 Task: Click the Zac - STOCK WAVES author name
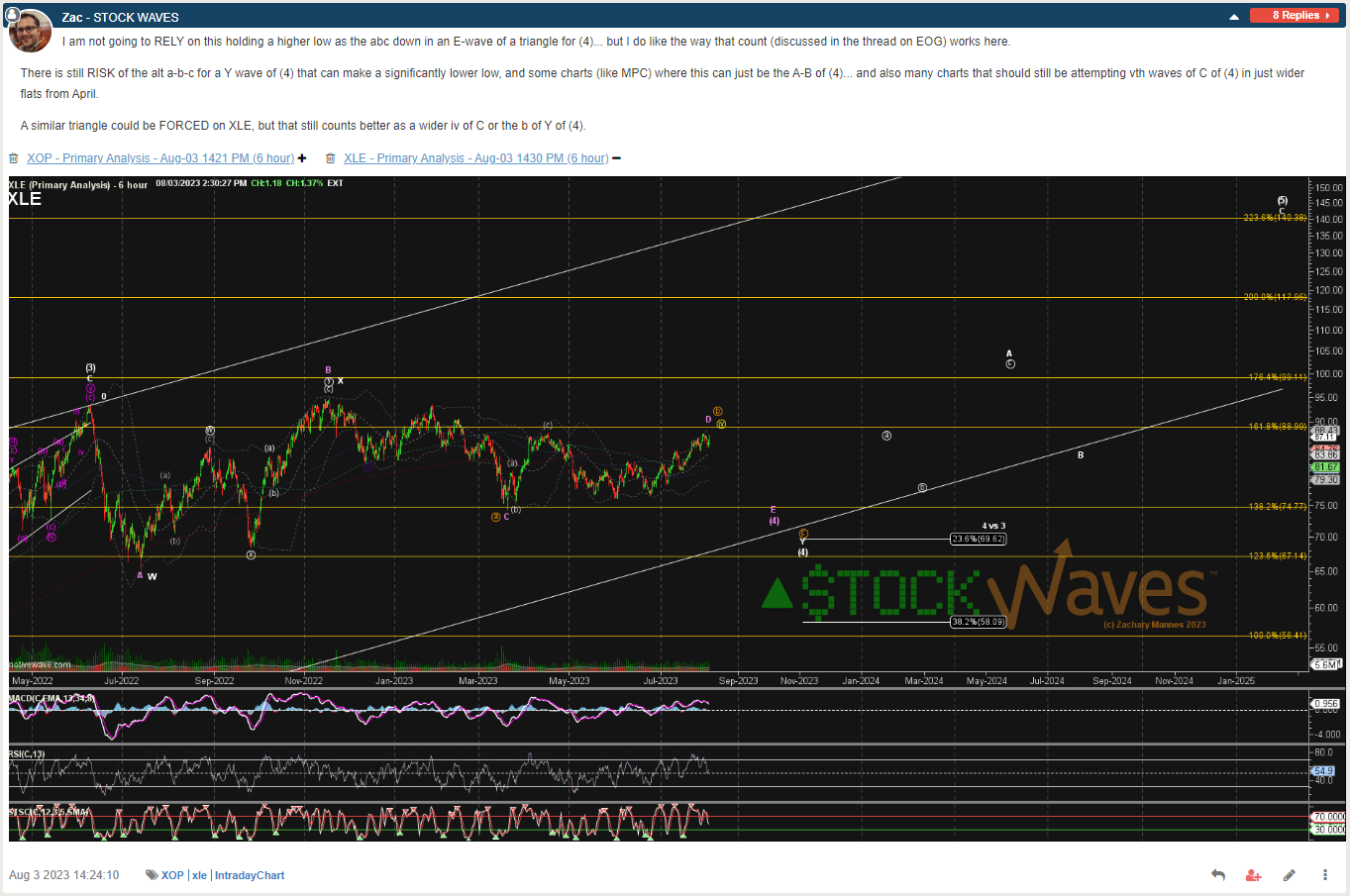coord(120,18)
